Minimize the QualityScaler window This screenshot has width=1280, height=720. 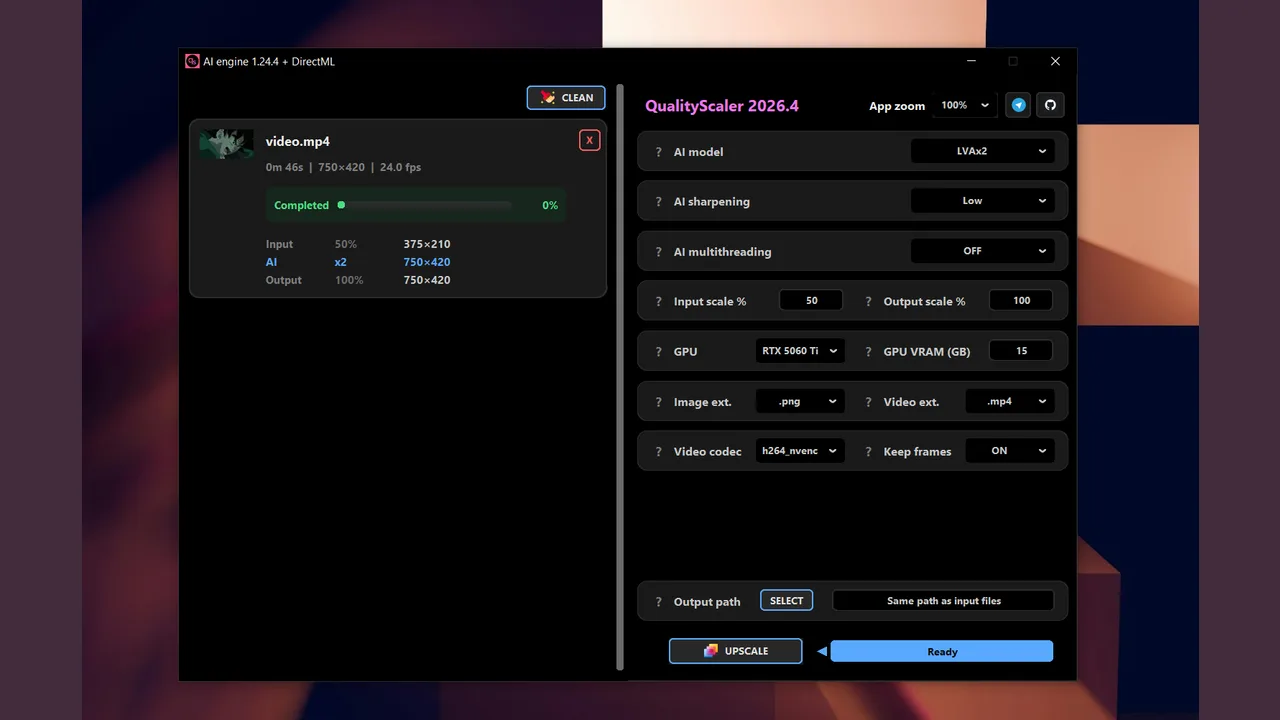[971, 61]
